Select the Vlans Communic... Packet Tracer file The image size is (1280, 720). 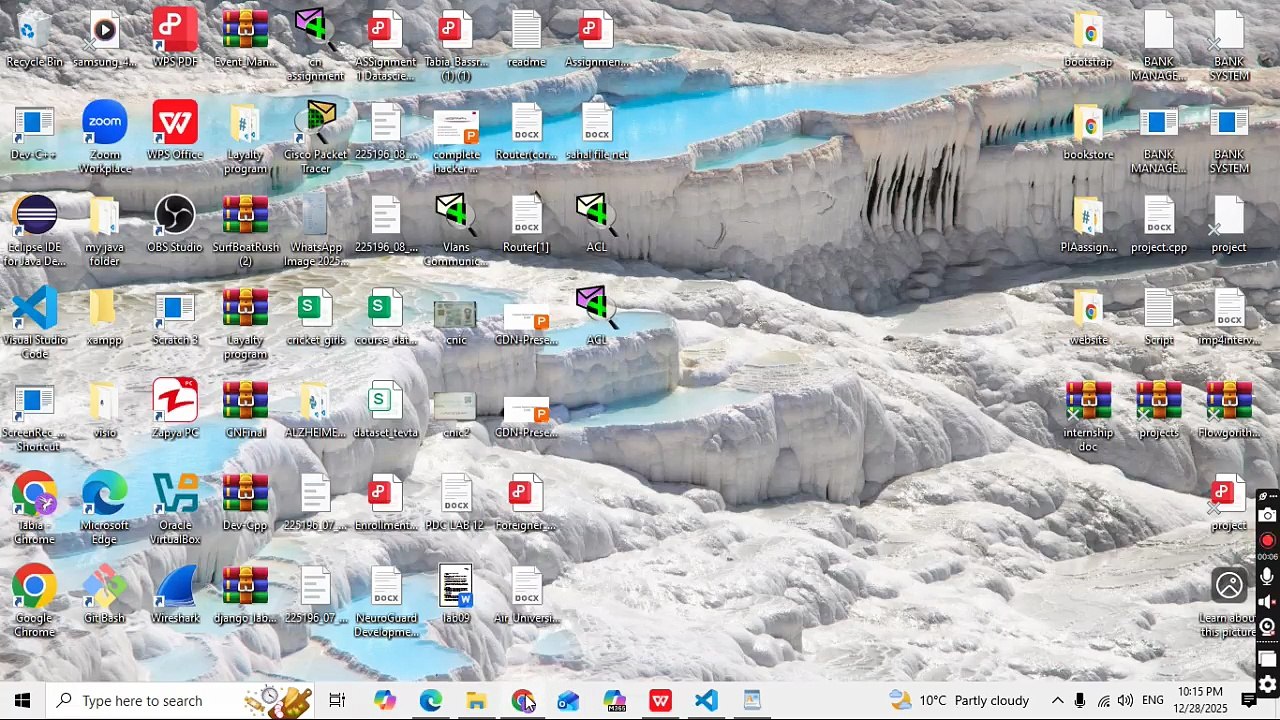point(456,231)
